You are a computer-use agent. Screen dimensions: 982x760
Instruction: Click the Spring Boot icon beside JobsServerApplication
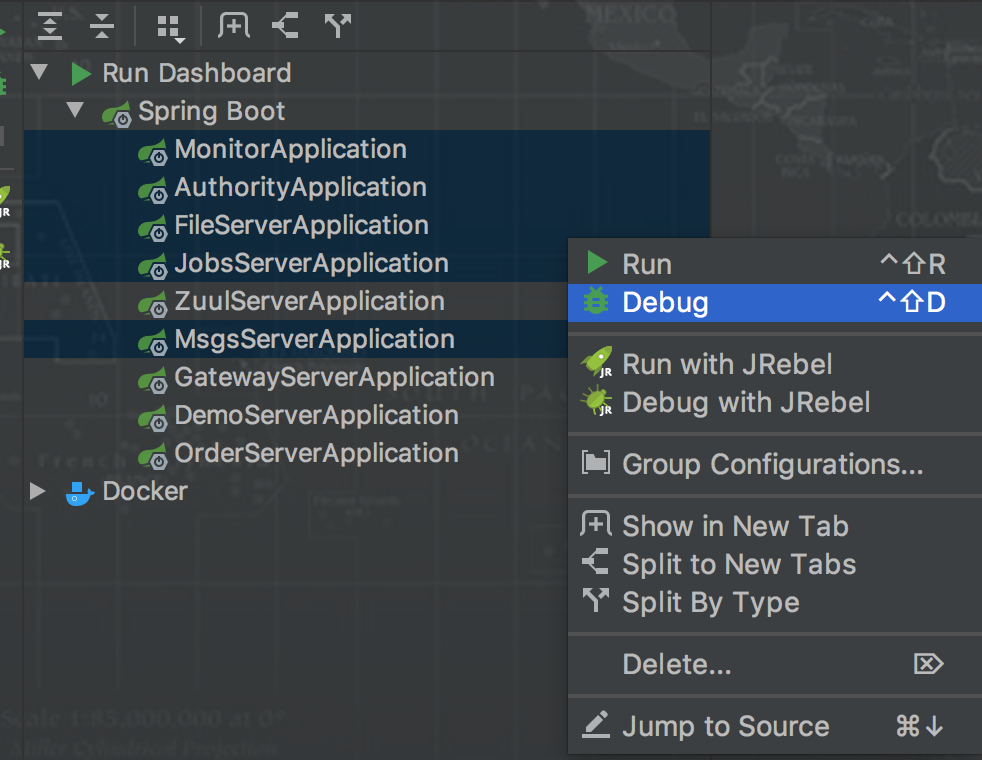point(153,266)
